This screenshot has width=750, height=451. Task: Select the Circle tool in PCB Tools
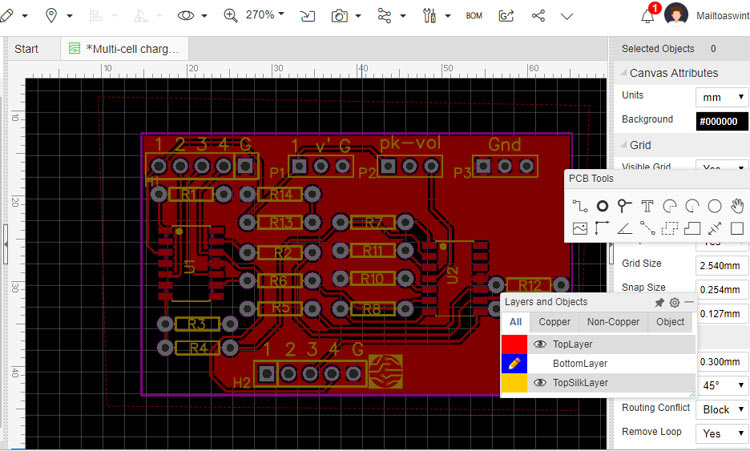715,206
